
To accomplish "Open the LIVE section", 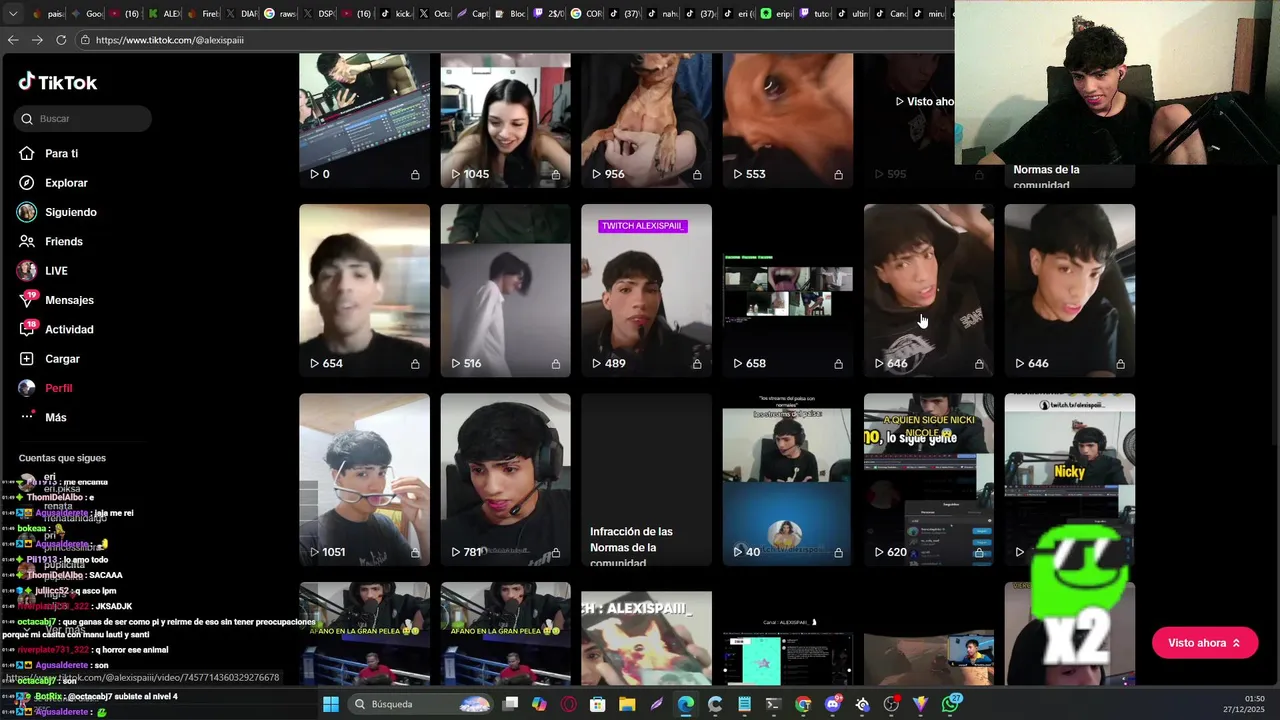I will (56, 271).
